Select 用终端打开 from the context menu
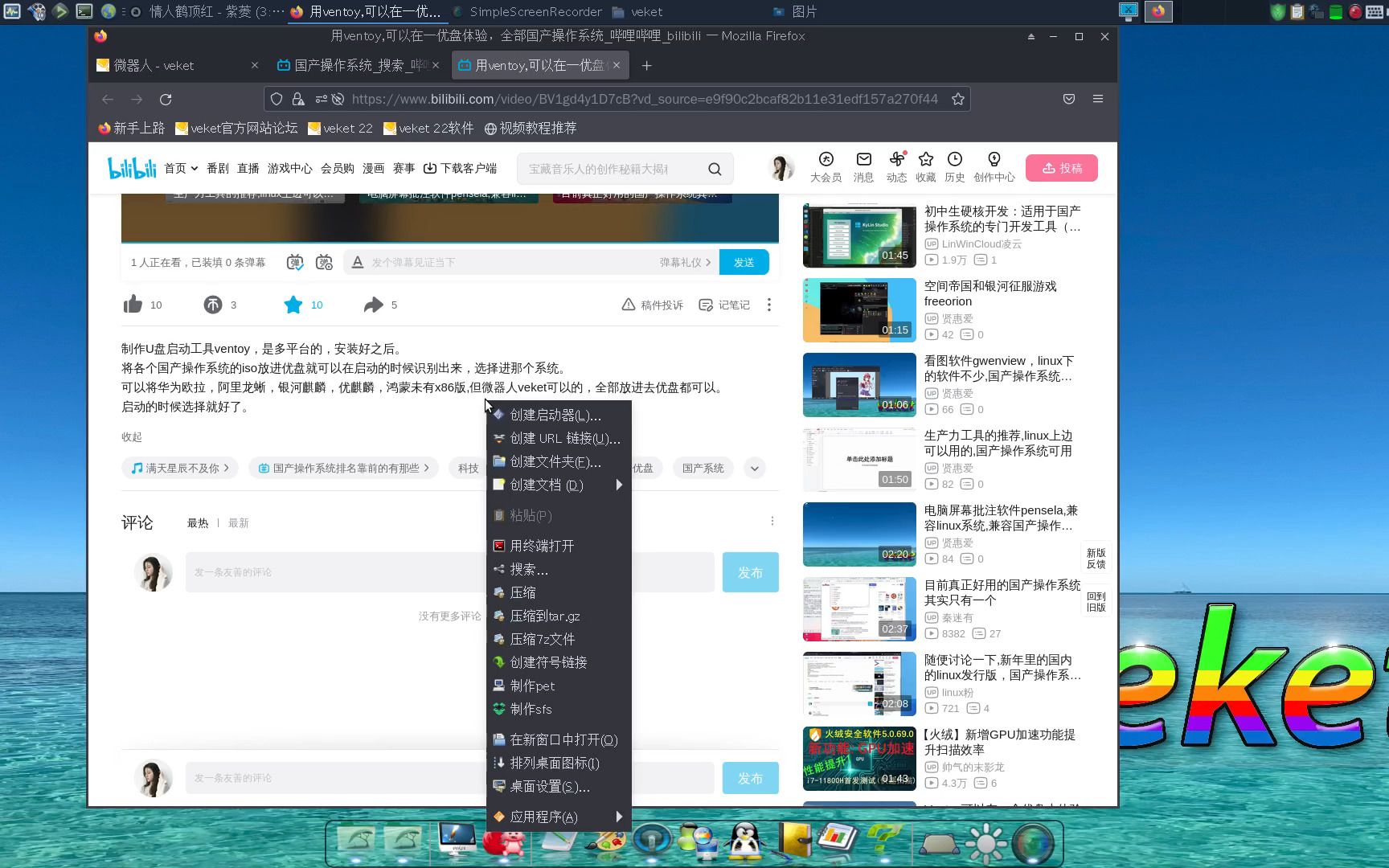 point(543,546)
